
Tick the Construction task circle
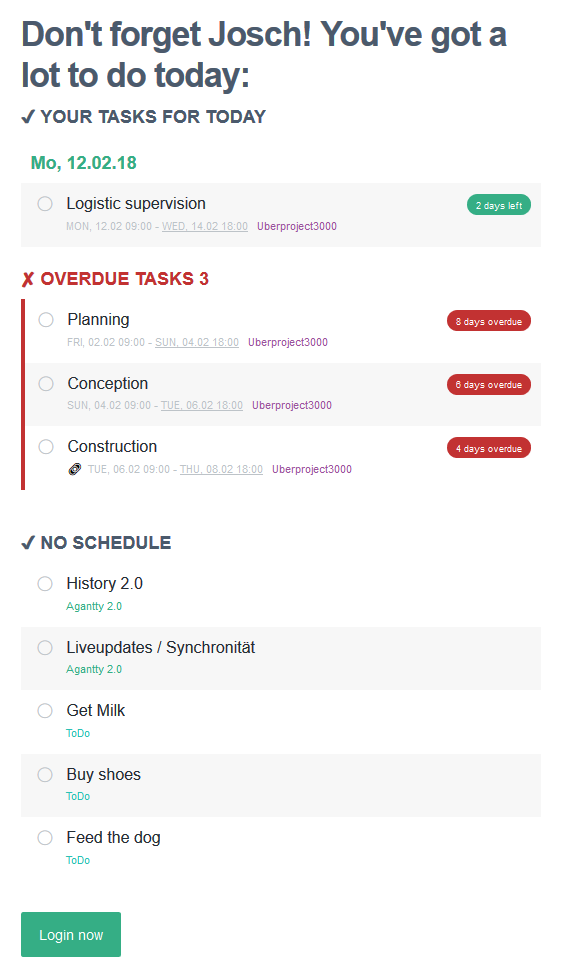[x=46, y=447]
